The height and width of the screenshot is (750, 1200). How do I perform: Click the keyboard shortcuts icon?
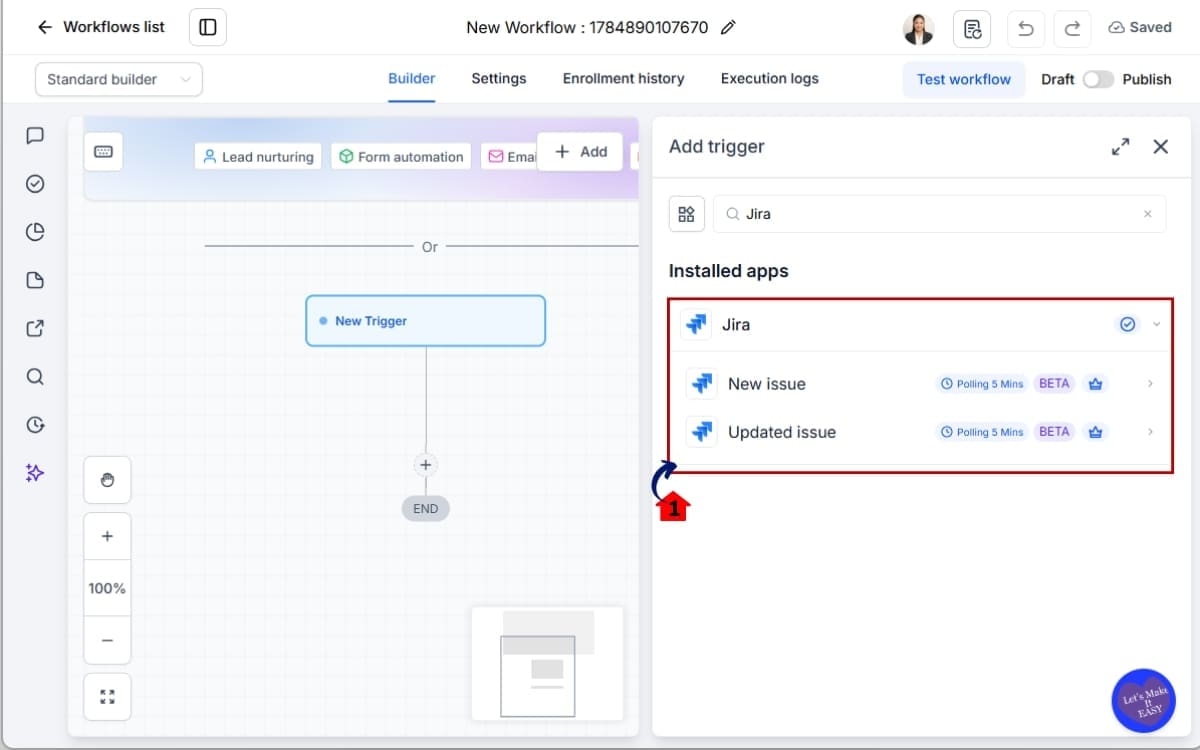point(103,152)
